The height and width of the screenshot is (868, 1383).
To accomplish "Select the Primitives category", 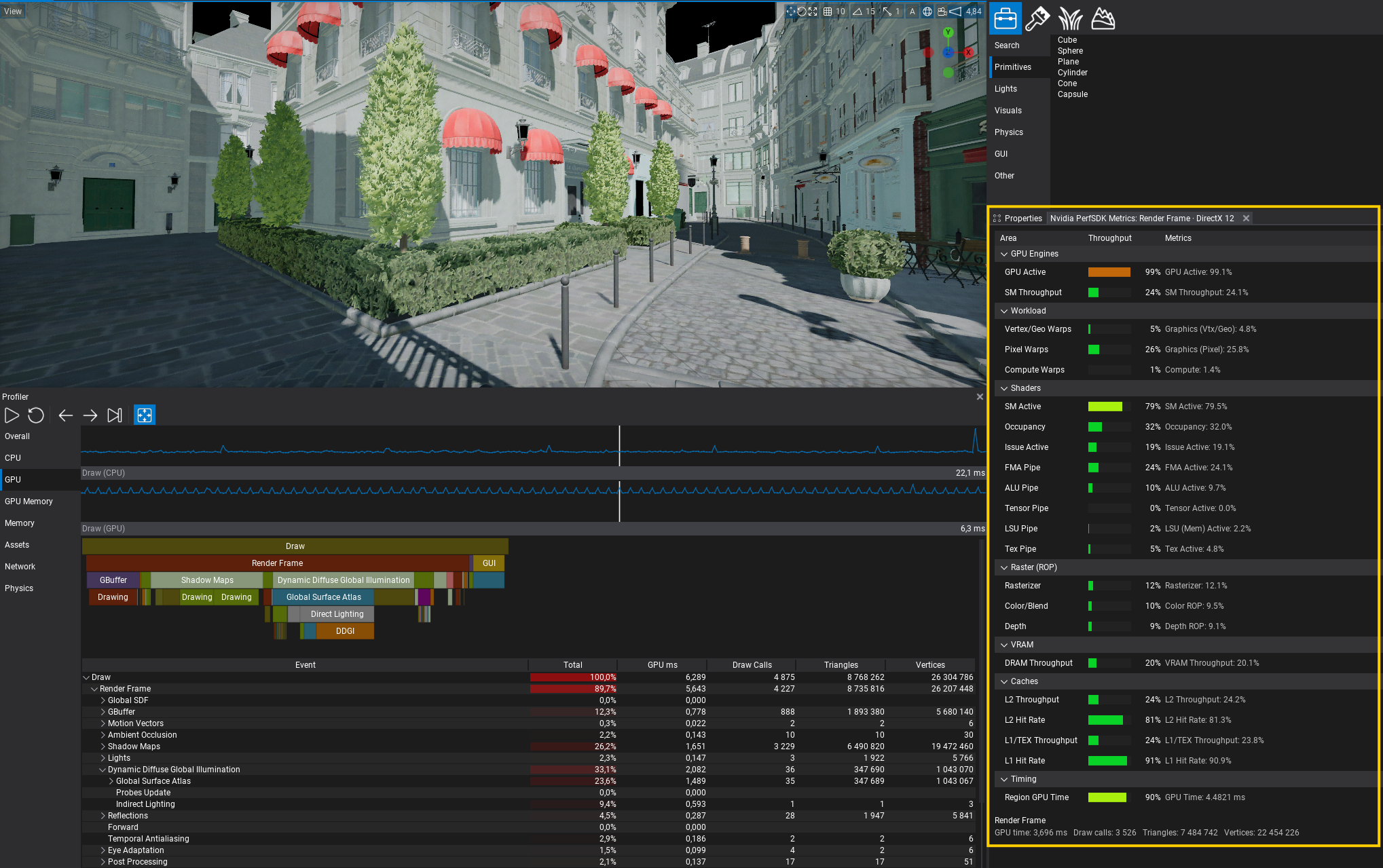I will 1020,67.
